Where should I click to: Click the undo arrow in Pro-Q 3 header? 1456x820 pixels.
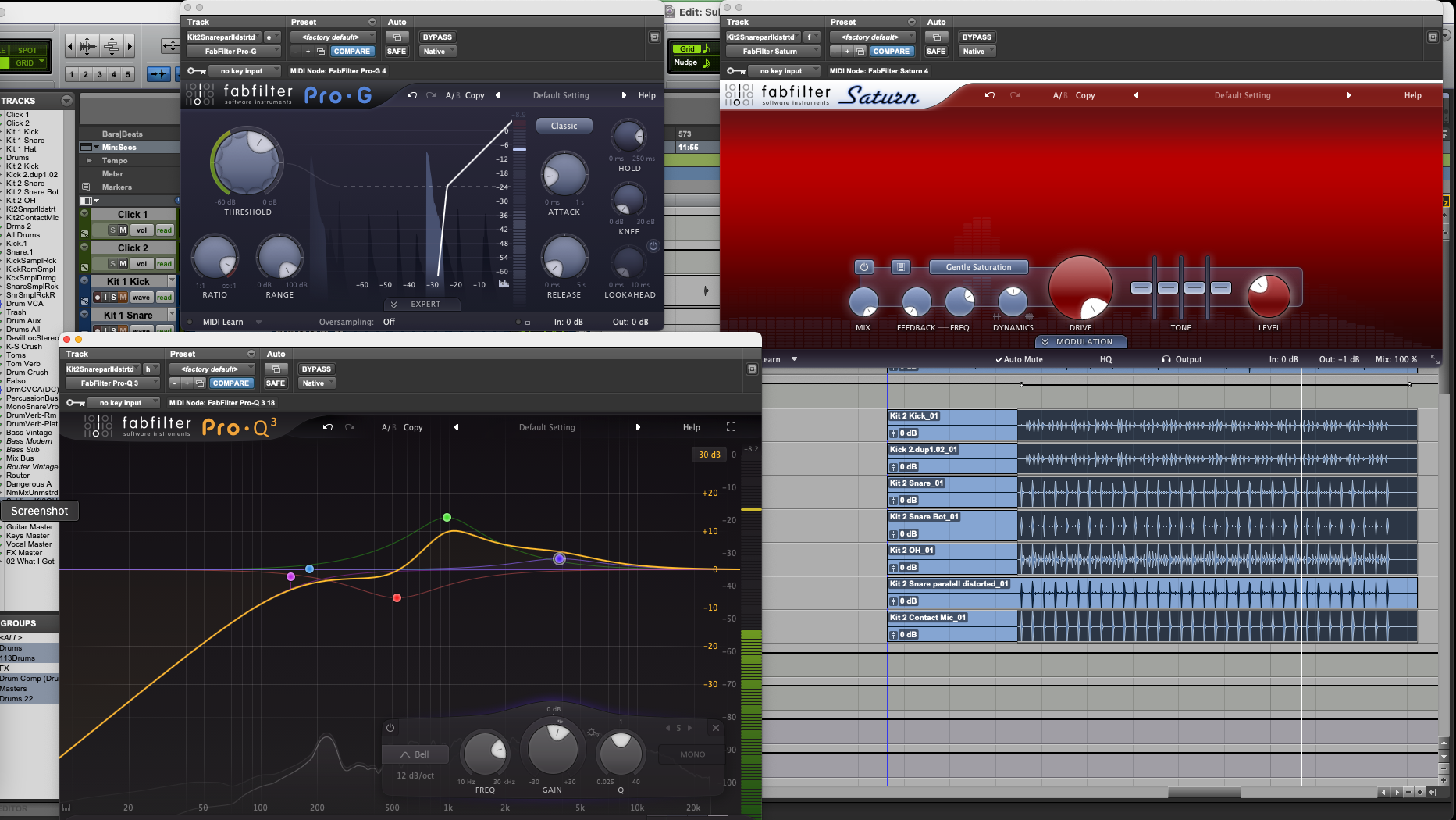pos(328,427)
